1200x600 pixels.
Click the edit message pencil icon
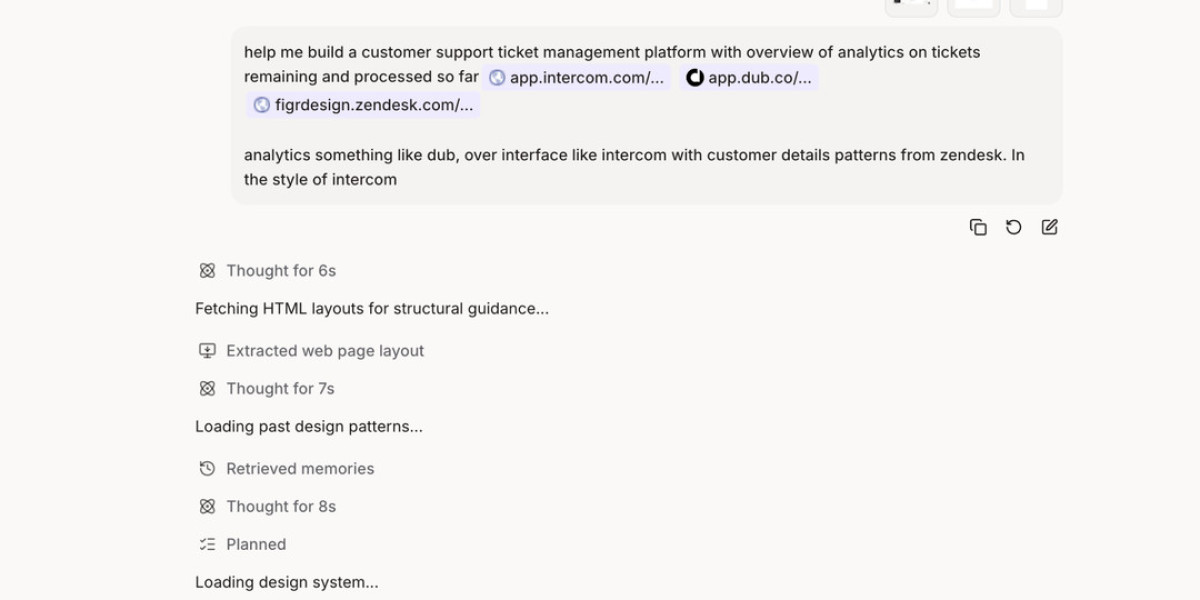click(x=1049, y=227)
